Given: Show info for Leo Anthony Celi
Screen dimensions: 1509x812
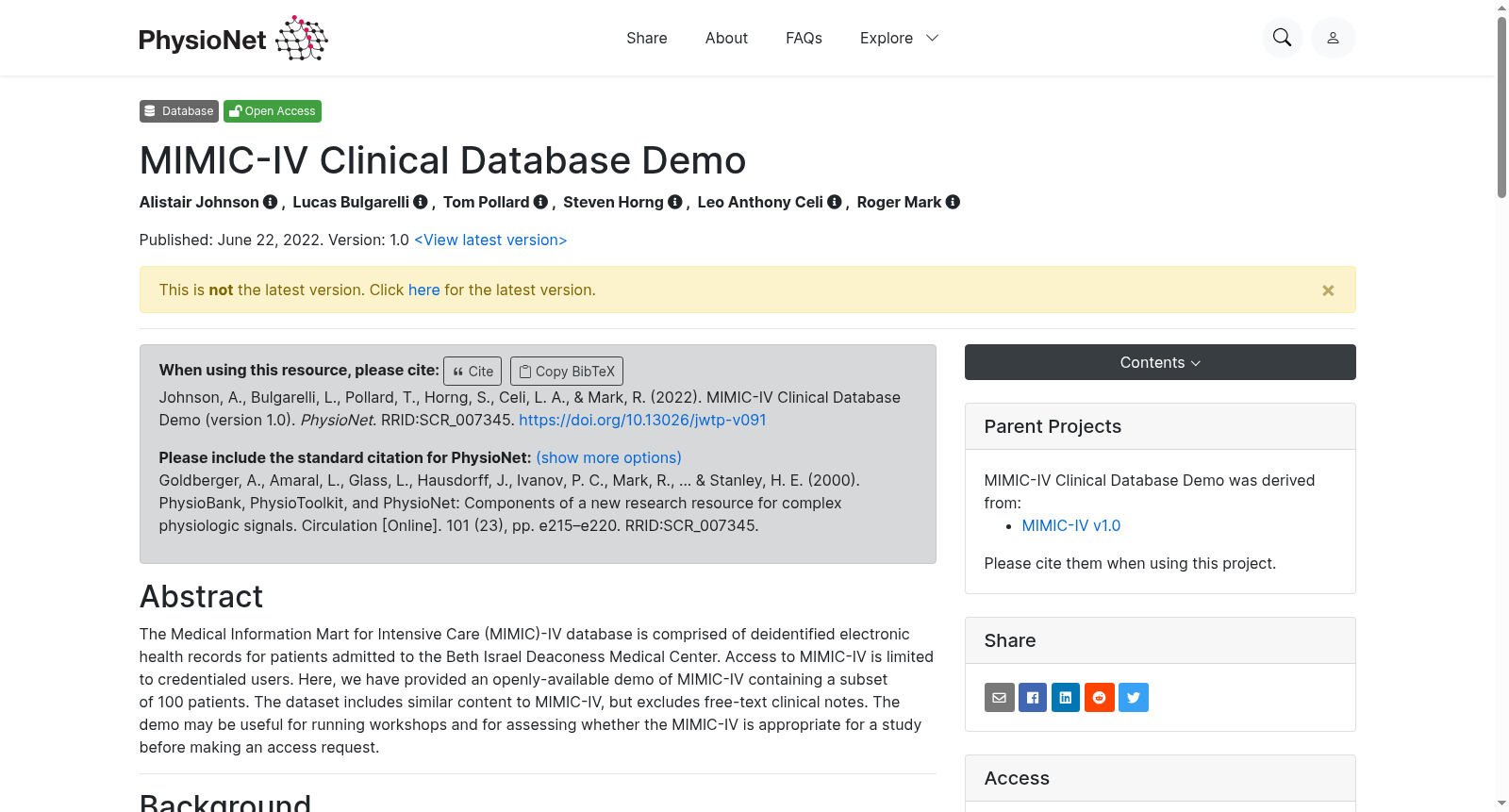Looking at the screenshot, I should click(835, 202).
